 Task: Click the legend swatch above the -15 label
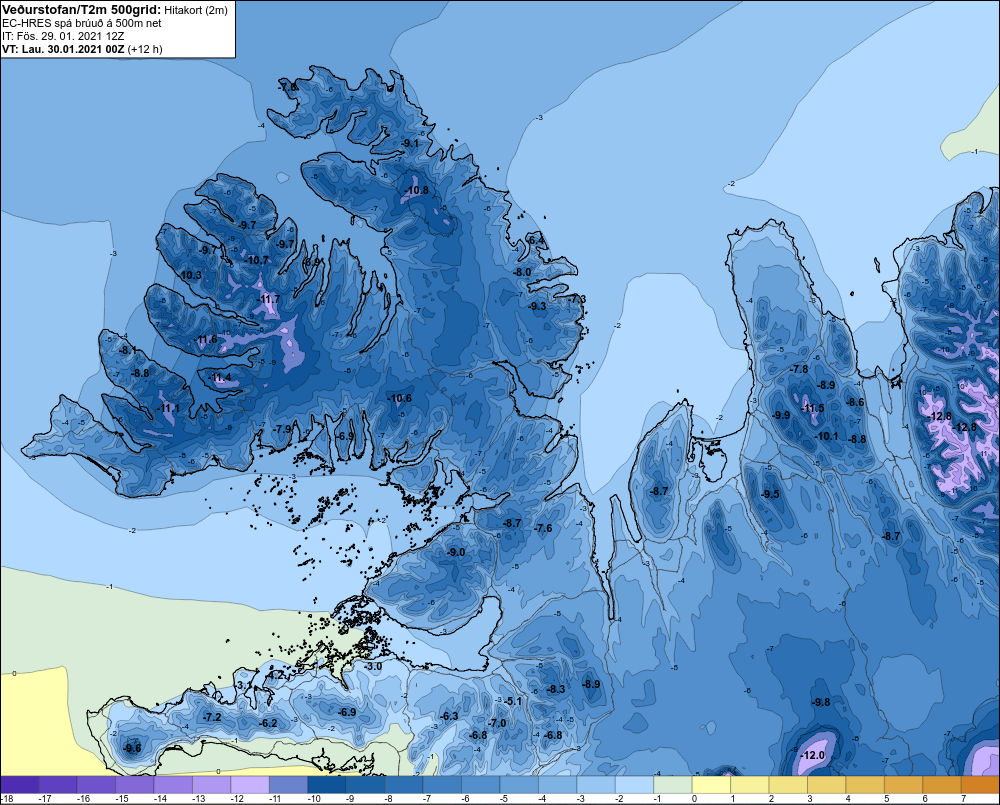point(135,785)
